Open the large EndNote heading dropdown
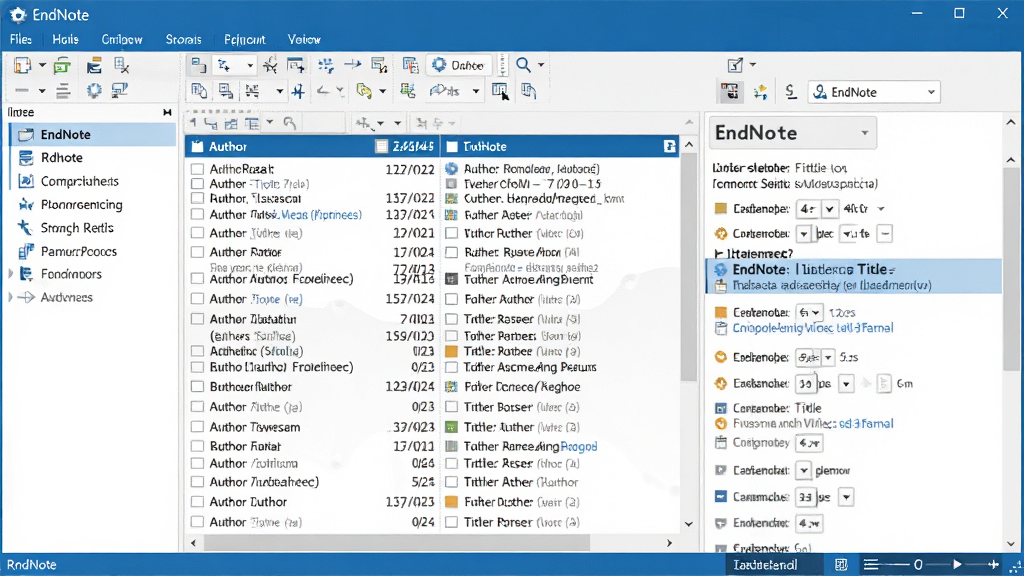1024x576 pixels. pos(865,133)
